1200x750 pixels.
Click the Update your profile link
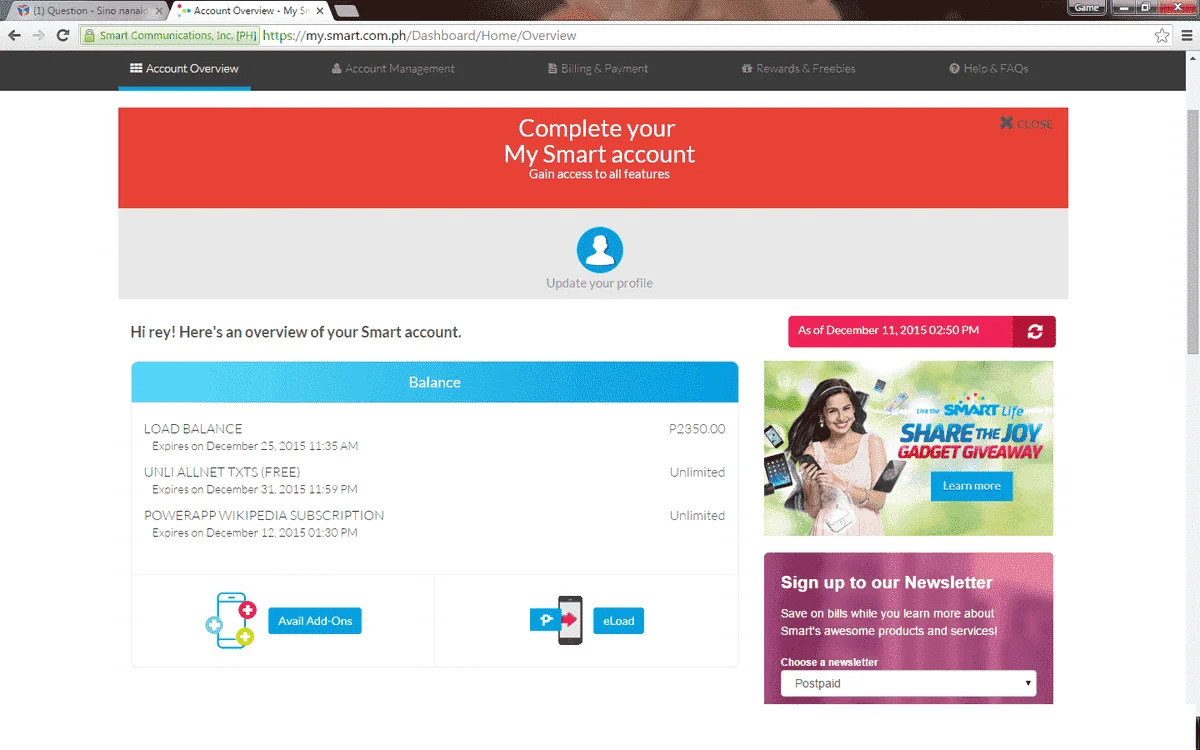pyautogui.click(x=600, y=283)
